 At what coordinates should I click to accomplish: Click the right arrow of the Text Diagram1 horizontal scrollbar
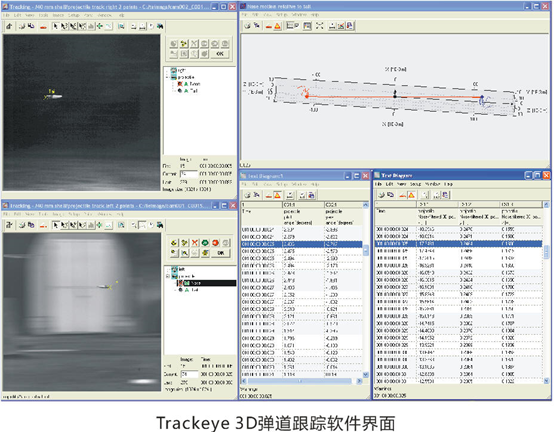point(359,381)
